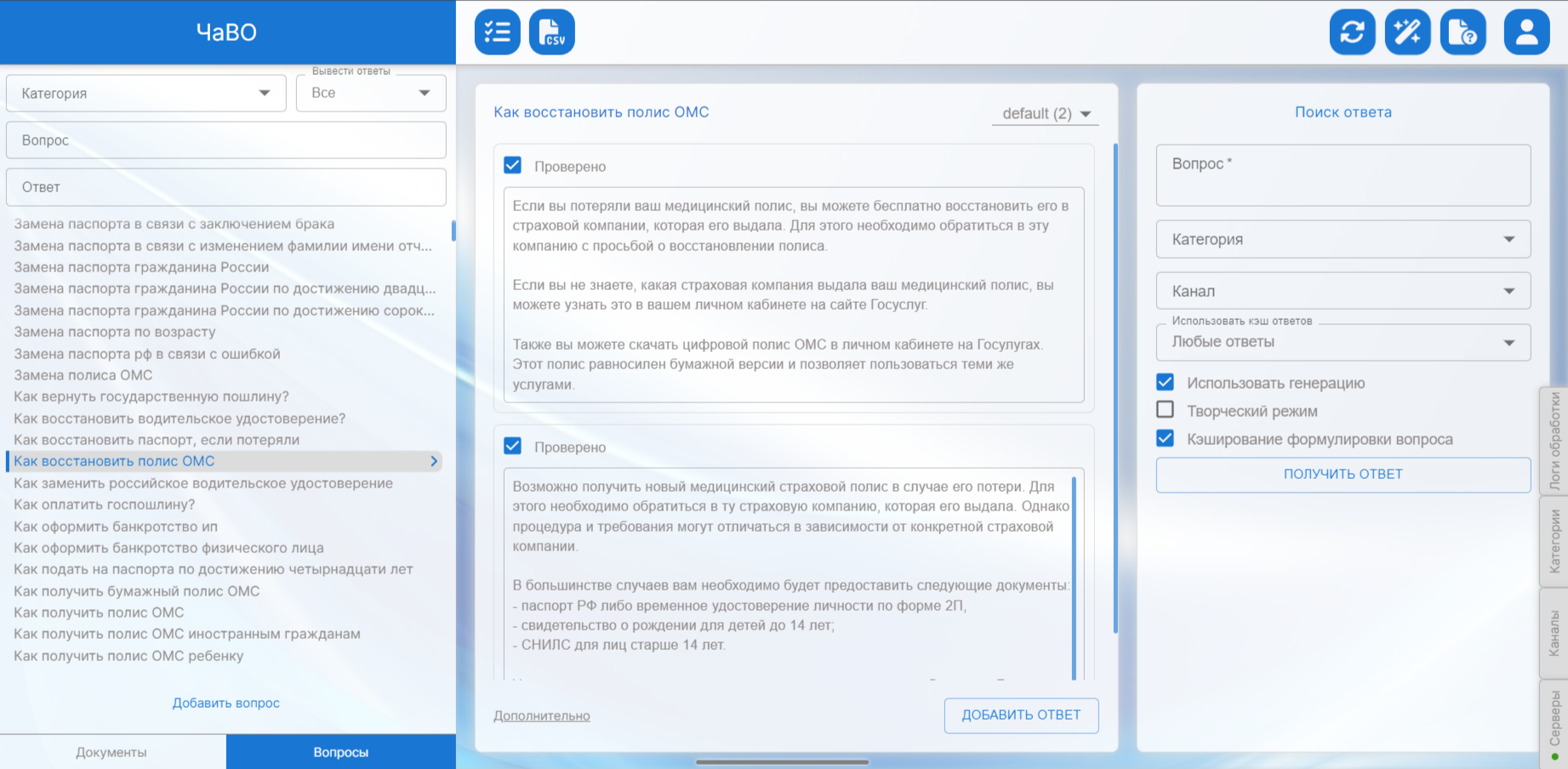The width and height of the screenshot is (1568, 769).
Task: Open the Логи обработки side tab
Action: [1554, 441]
